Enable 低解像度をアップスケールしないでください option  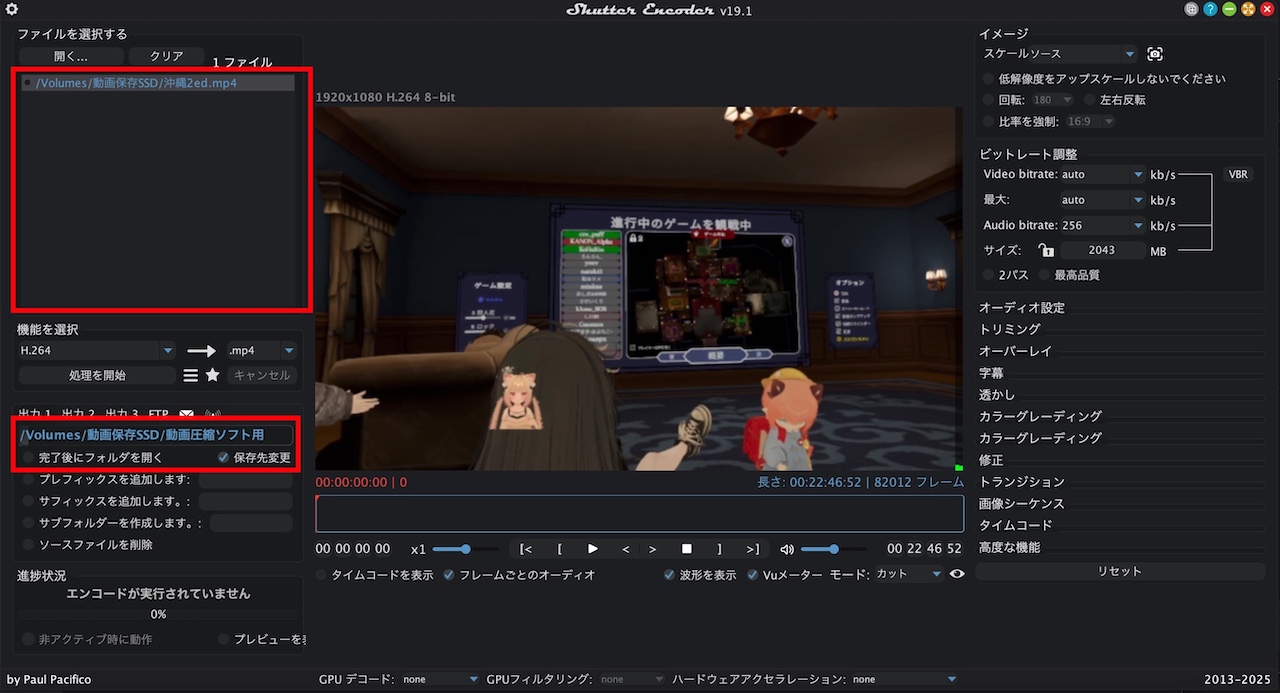tap(989, 79)
